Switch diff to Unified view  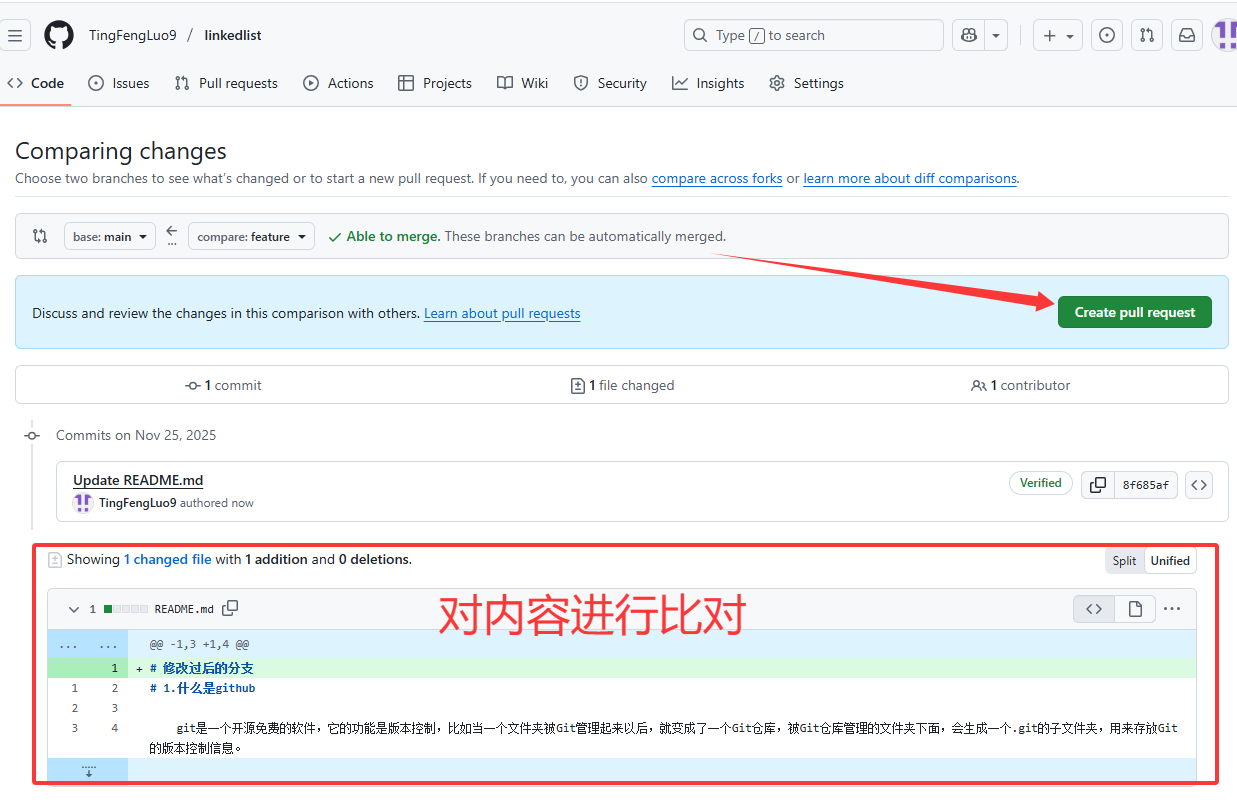1170,560
